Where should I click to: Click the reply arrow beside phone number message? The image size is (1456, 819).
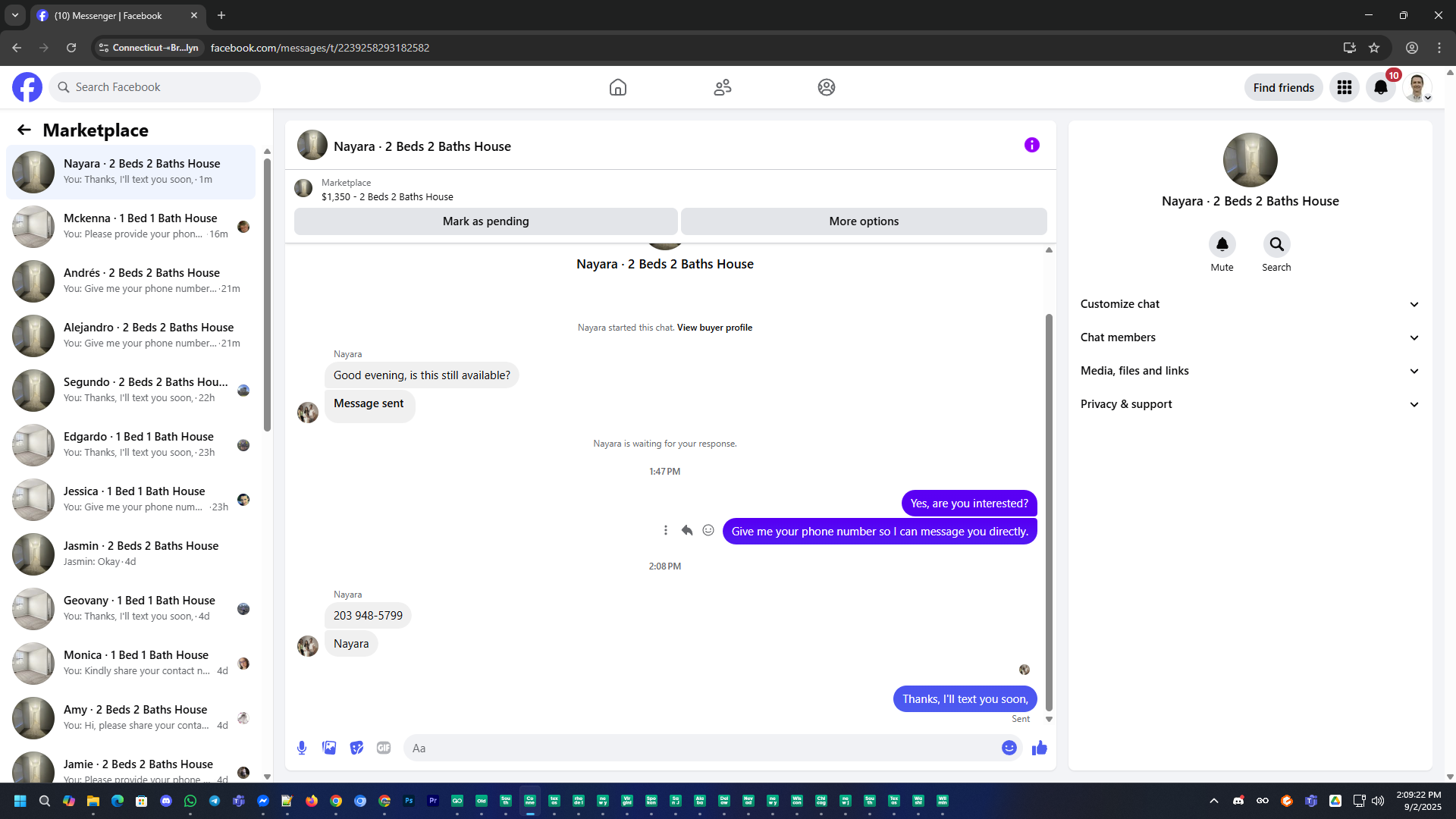pos(687,531)
